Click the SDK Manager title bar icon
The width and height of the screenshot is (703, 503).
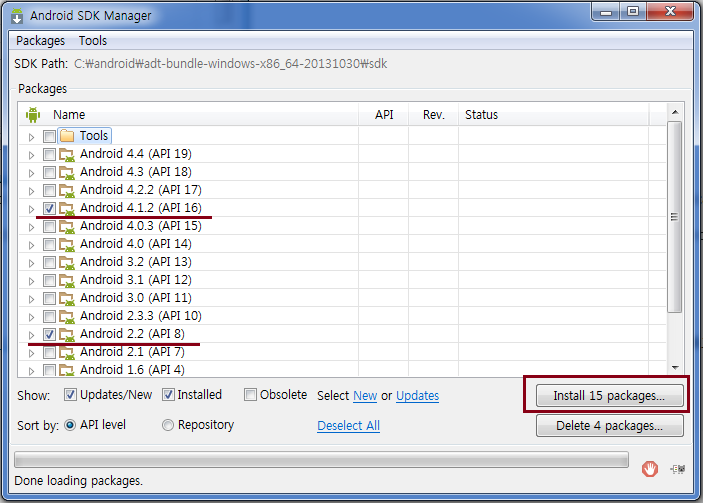(x=17, y=16)
